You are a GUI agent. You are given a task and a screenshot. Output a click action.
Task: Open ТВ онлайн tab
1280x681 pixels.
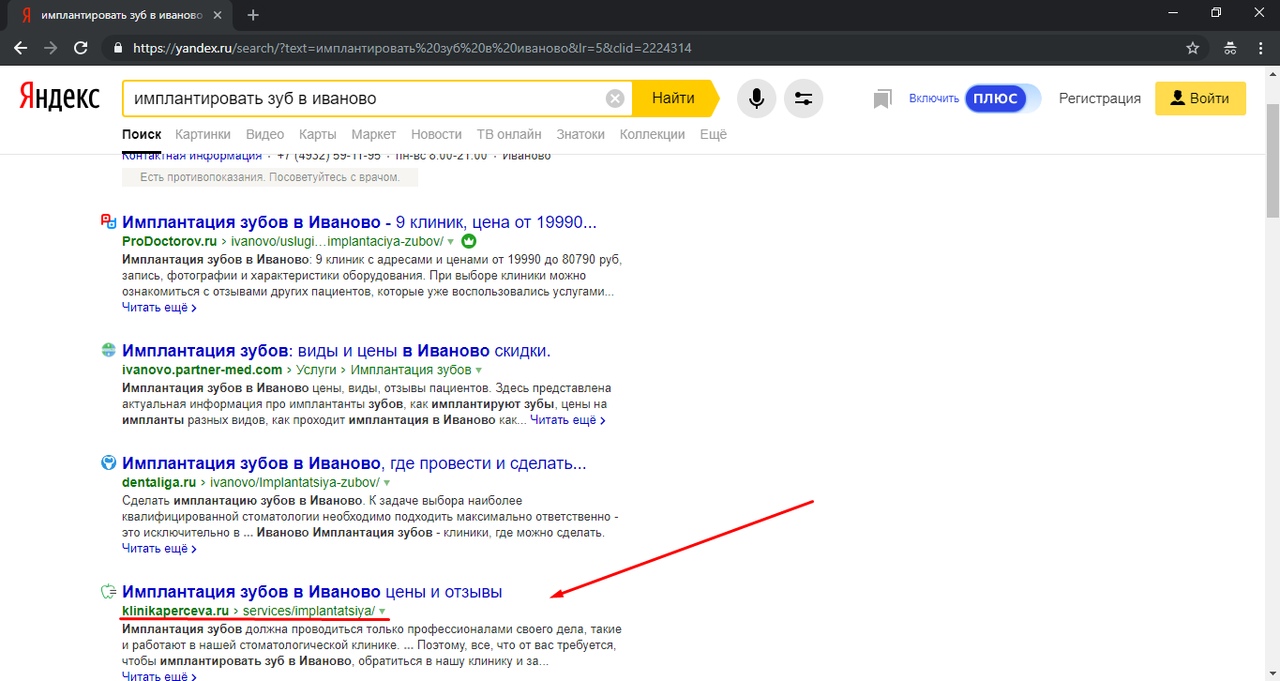[509, 134]
